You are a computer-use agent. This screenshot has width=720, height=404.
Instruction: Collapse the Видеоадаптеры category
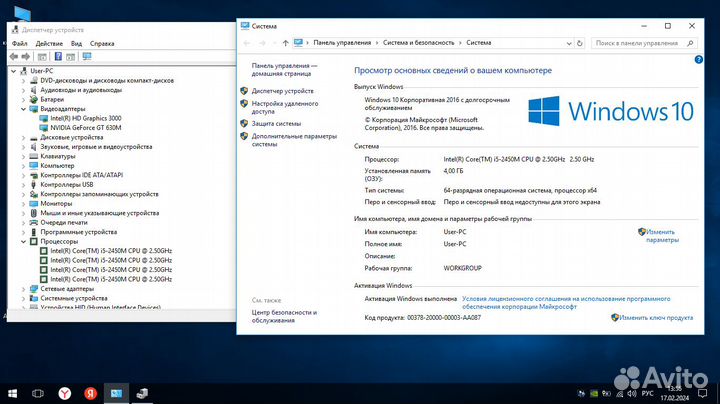[x=23, y=109]
